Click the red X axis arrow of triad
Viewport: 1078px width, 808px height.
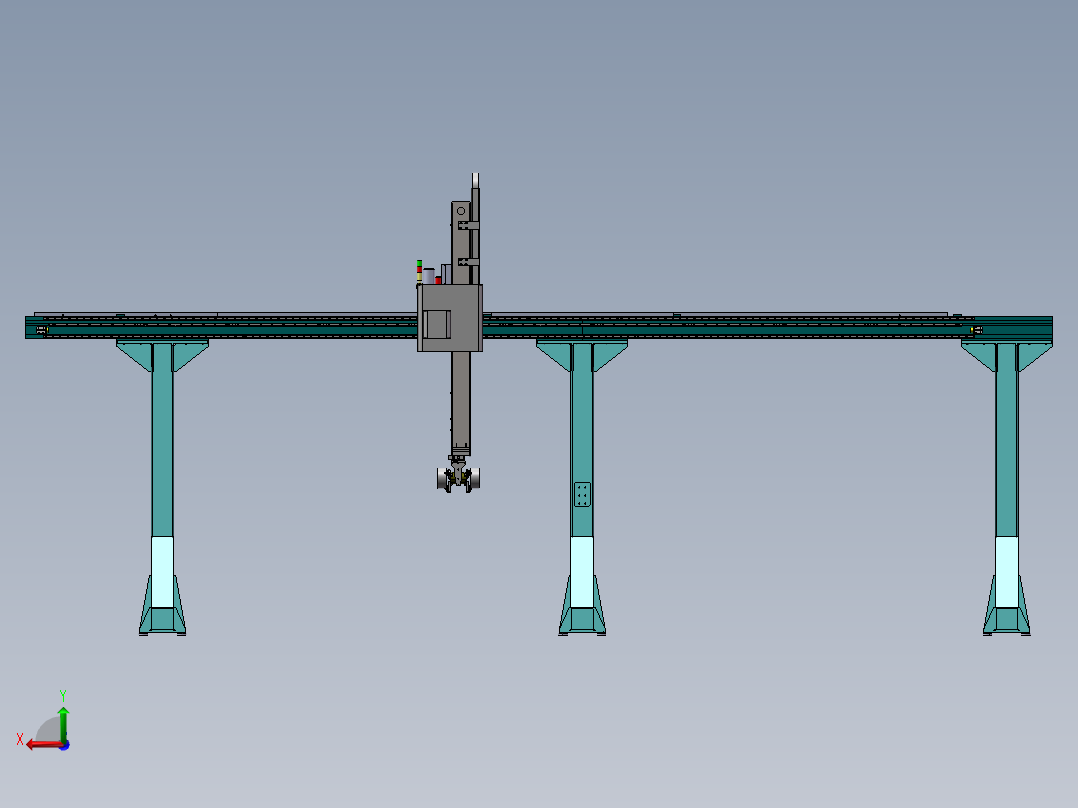click(x=43, y=745)
